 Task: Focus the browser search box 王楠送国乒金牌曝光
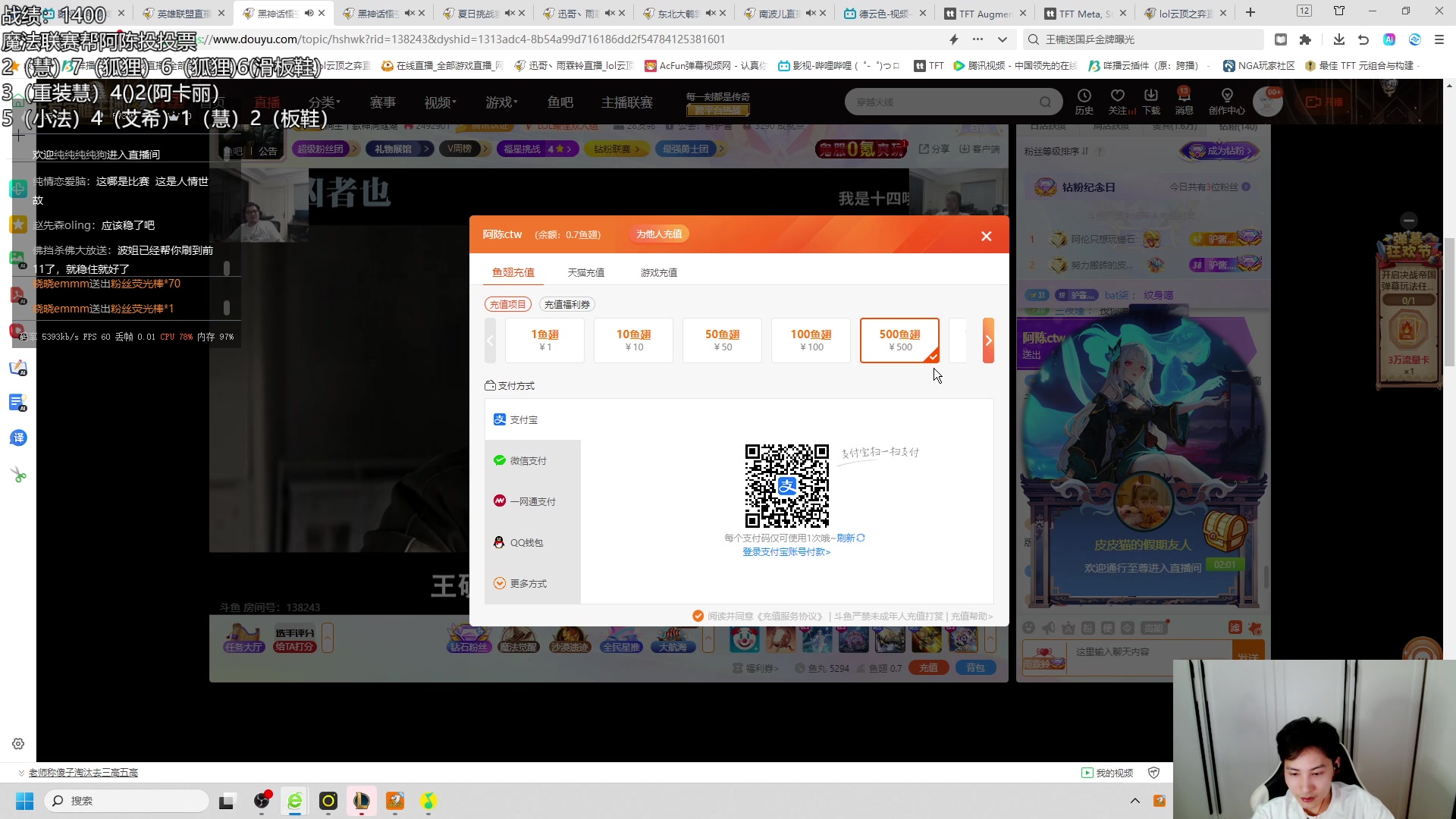pos(1144,39)
